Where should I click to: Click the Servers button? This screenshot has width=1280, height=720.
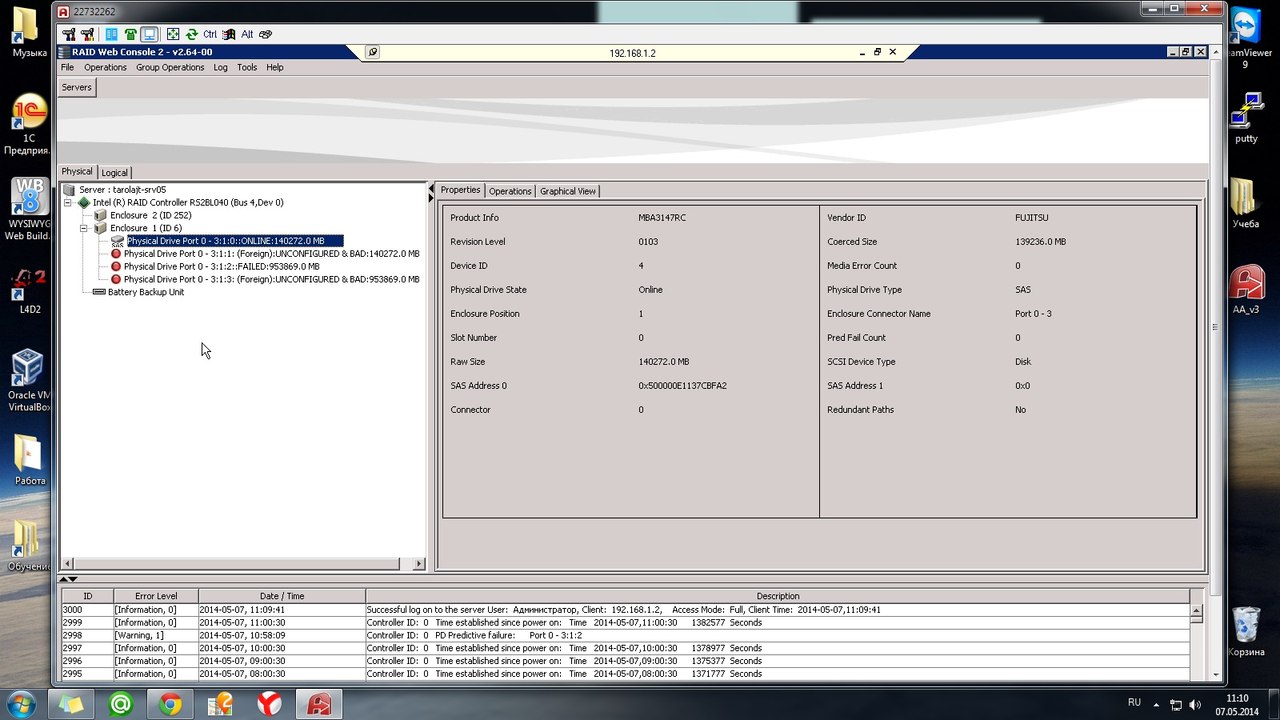(x=77, y=87)
